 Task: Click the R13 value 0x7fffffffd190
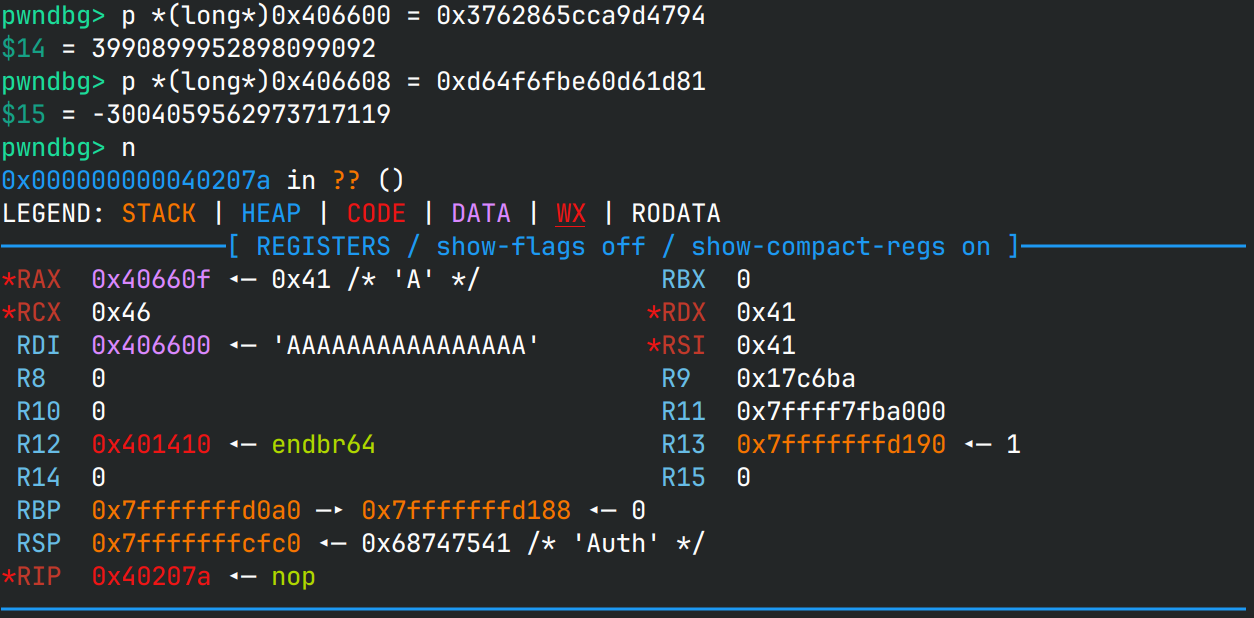point(841,444)
